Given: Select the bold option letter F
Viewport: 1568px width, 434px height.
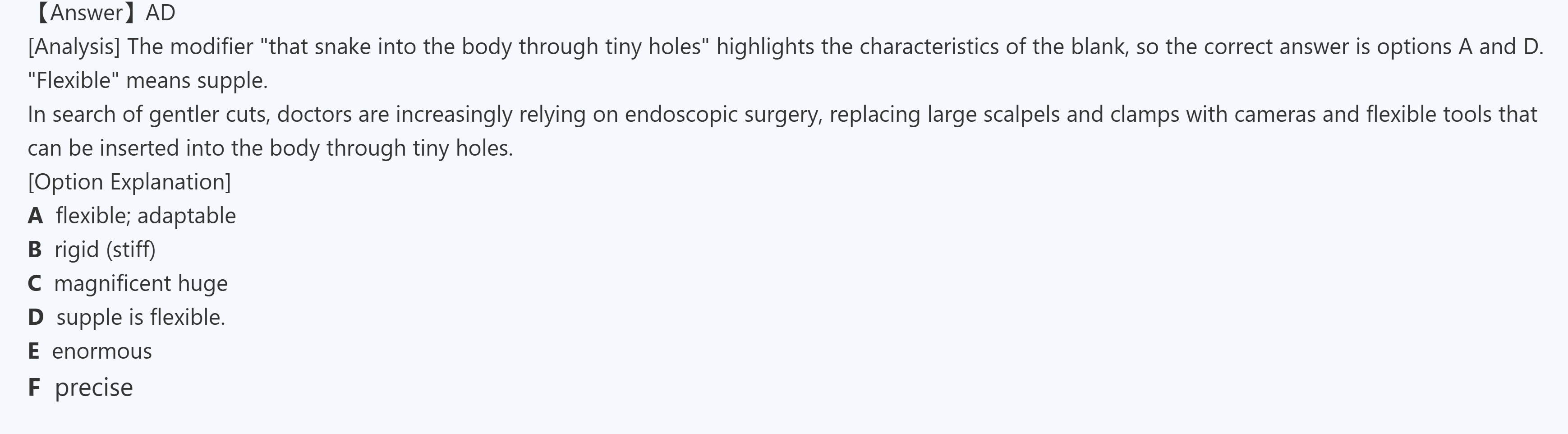Looking at the screenshot, I should coord(34,387).
